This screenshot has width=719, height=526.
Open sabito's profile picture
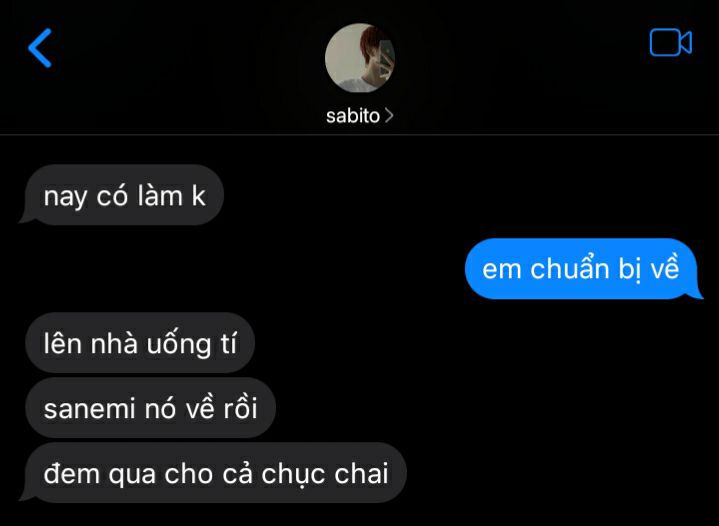coord(360,58)
